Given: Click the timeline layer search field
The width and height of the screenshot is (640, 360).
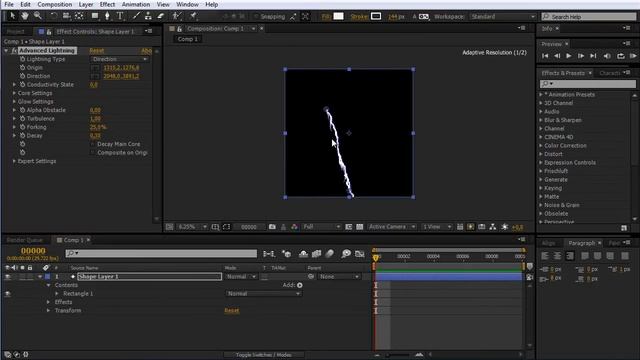Looking at the screenshot, I should point(161,253).
